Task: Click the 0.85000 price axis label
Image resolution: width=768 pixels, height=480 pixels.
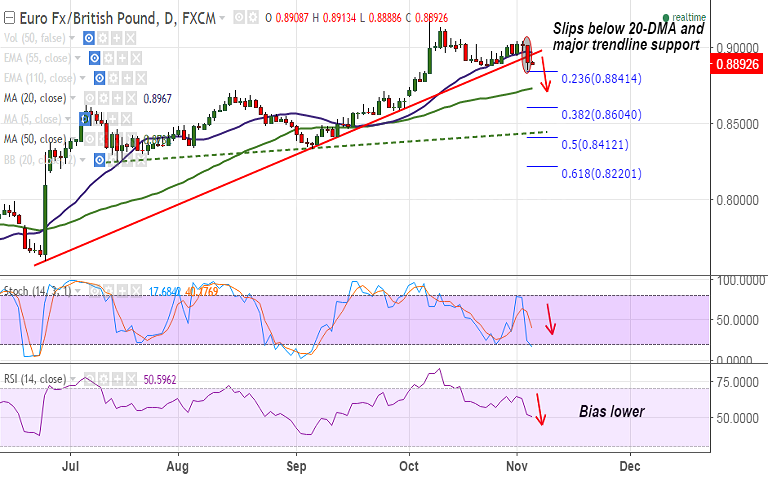Action: click(x=738, y=124)
